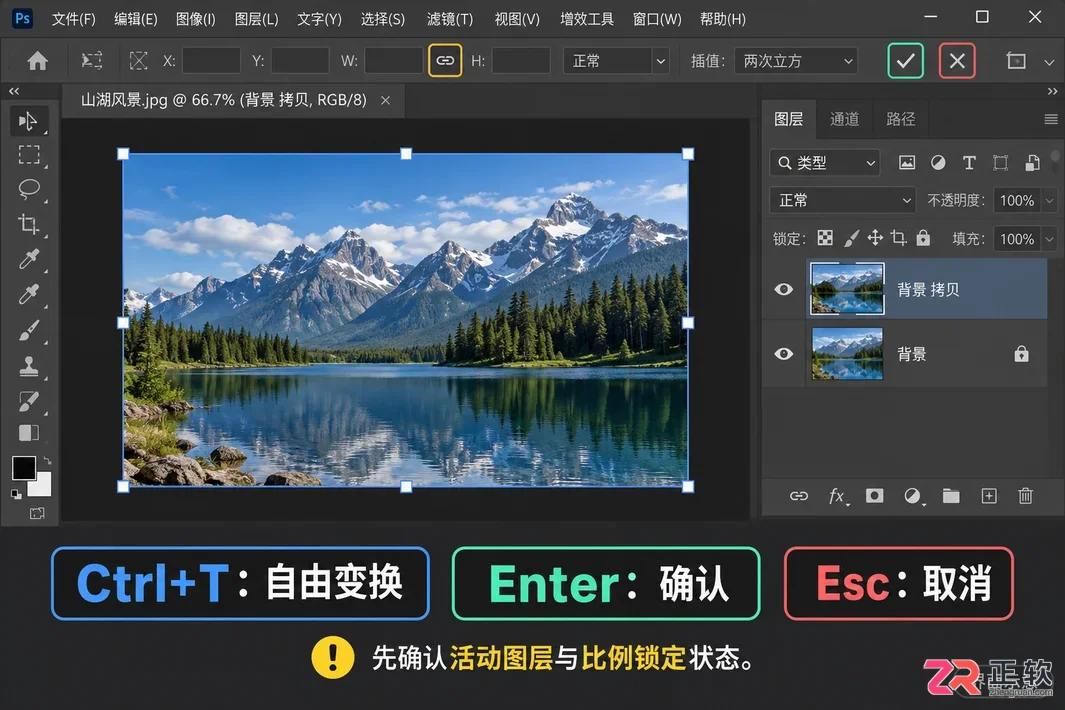The image size is (1065, 710).
Task: Select the Rectangular Marquee tool
Action: pos(29,155)
